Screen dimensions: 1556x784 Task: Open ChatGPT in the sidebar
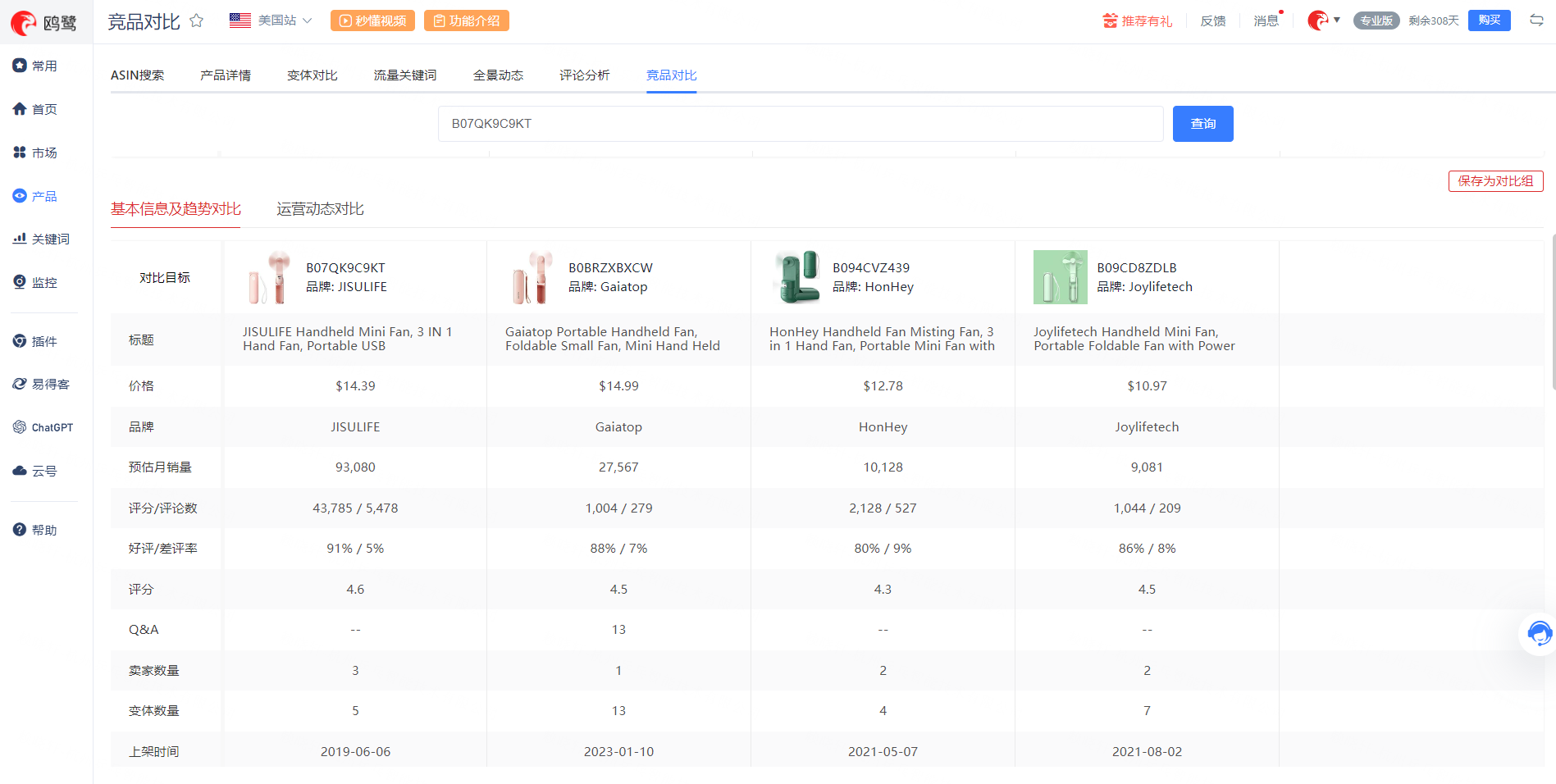click(x=43, y=427)
